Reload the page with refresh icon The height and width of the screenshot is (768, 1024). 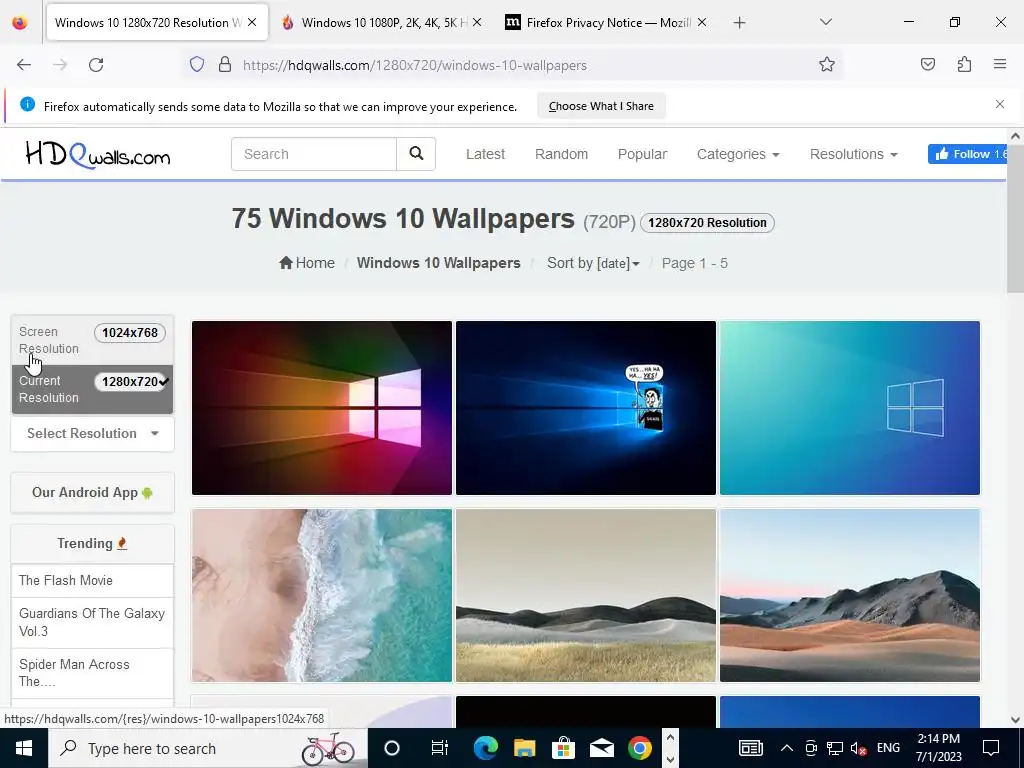(96, 65)
